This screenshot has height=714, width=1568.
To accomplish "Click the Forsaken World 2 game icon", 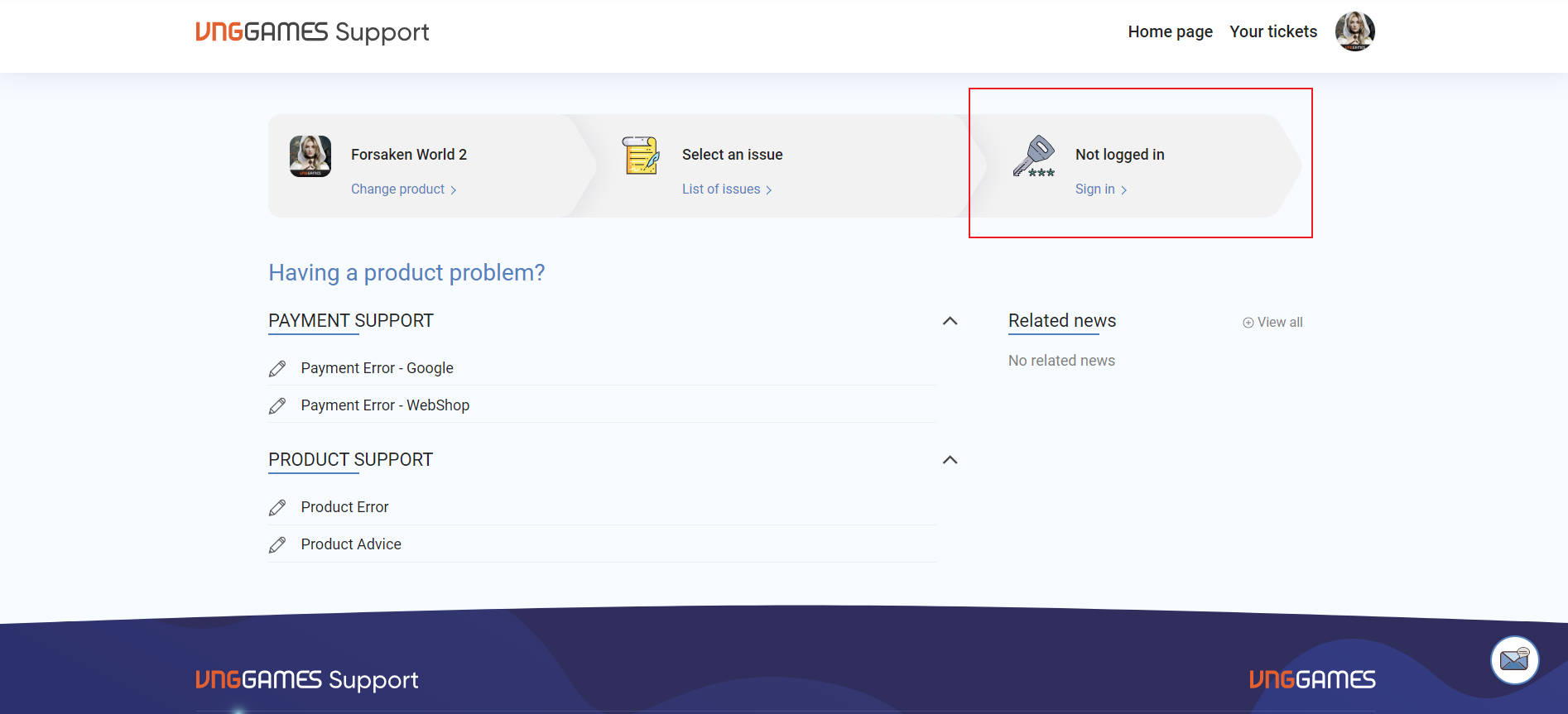I will coord(310,156).
